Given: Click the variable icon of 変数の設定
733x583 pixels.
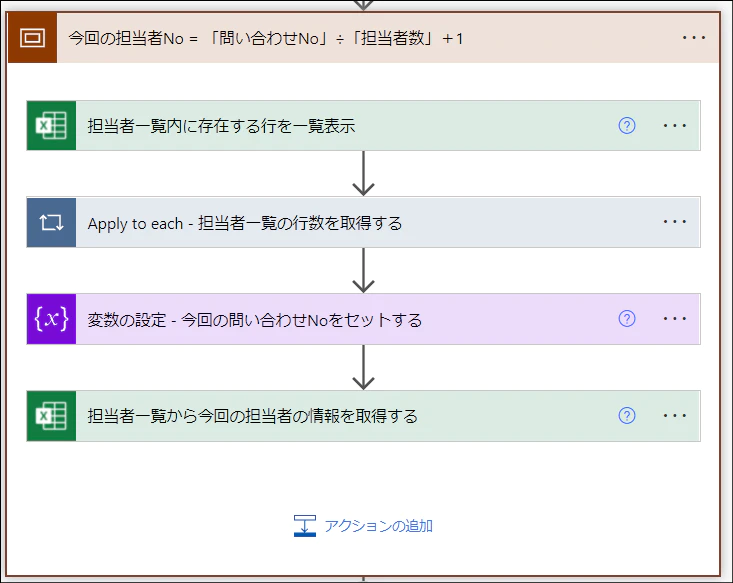Looking at the screenshot, I should [x=51, y=319].
